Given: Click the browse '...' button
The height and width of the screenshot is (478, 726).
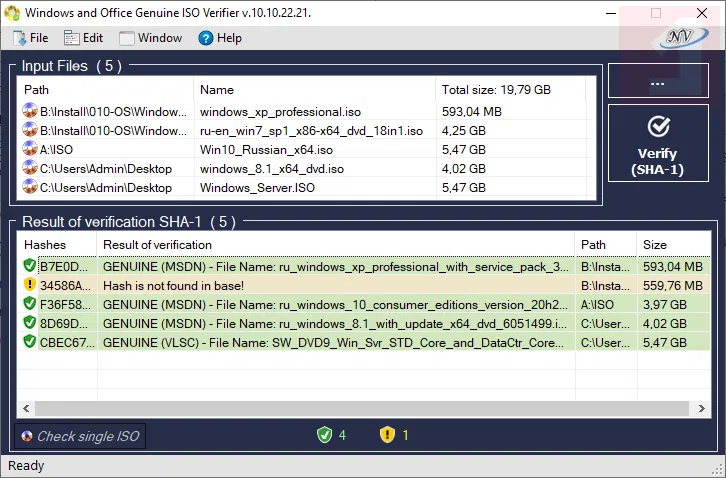Looking at the screenshot, I should click(658, 81).
